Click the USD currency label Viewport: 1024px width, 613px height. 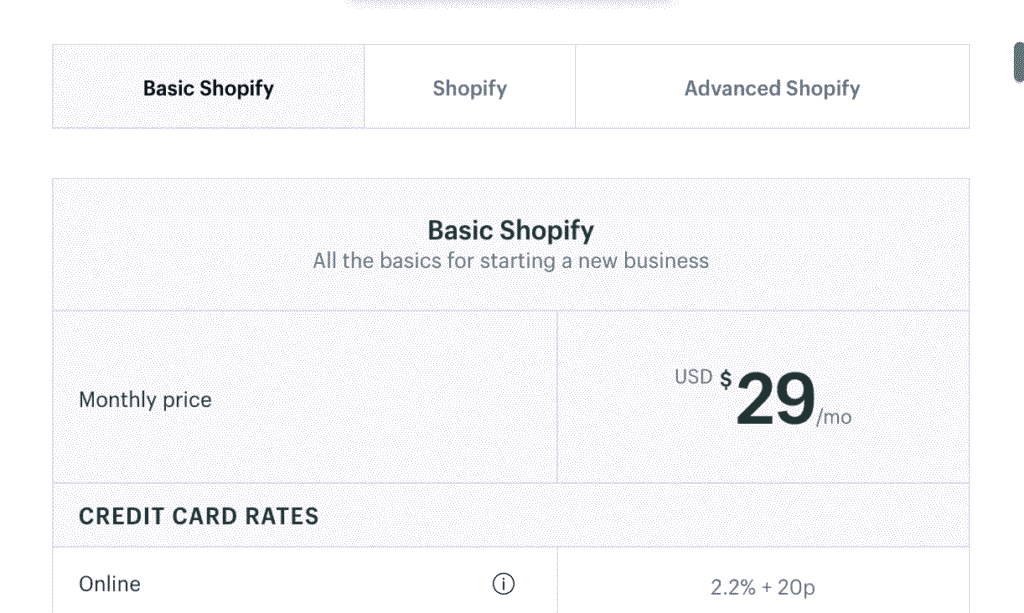tap(693, 378)
